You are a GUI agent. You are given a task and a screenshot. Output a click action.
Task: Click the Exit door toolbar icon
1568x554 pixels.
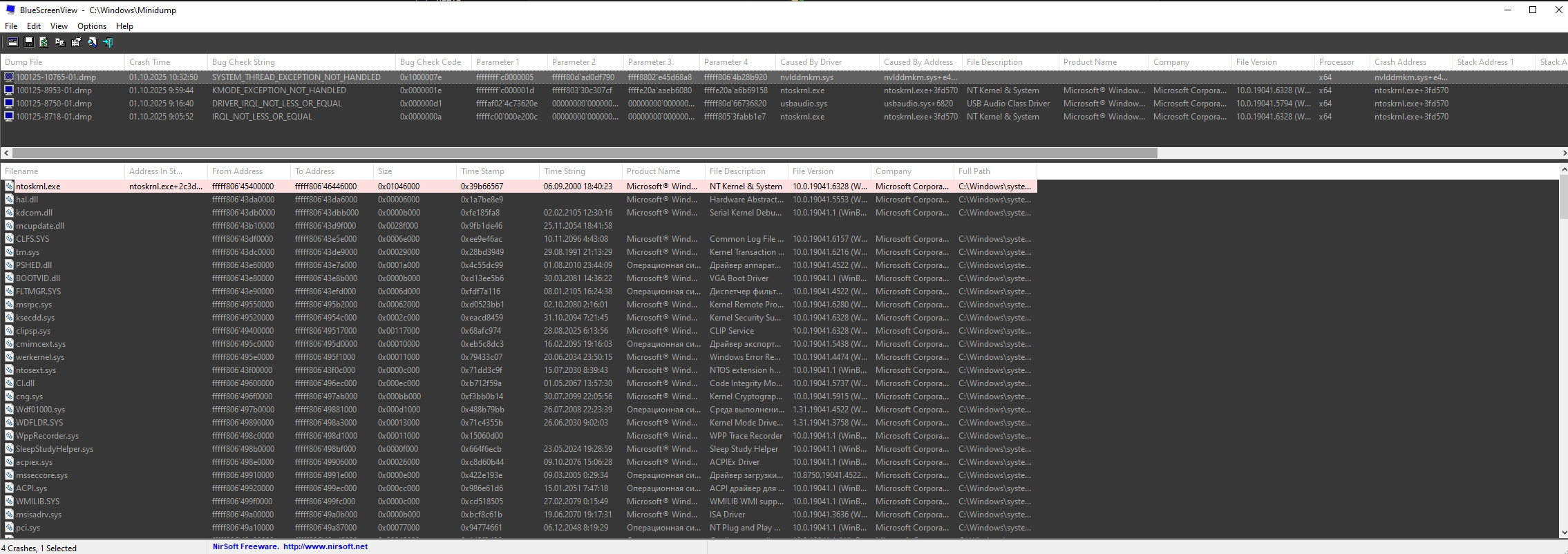[x=108, y=42]
